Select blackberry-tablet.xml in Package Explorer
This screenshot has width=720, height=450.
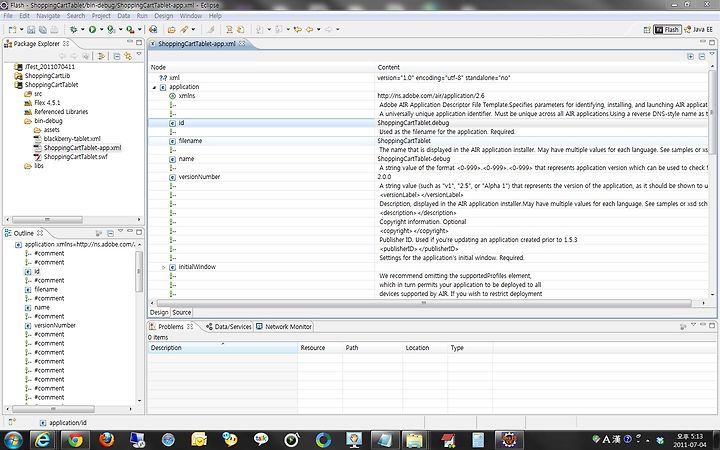click(x=67, y=139)
